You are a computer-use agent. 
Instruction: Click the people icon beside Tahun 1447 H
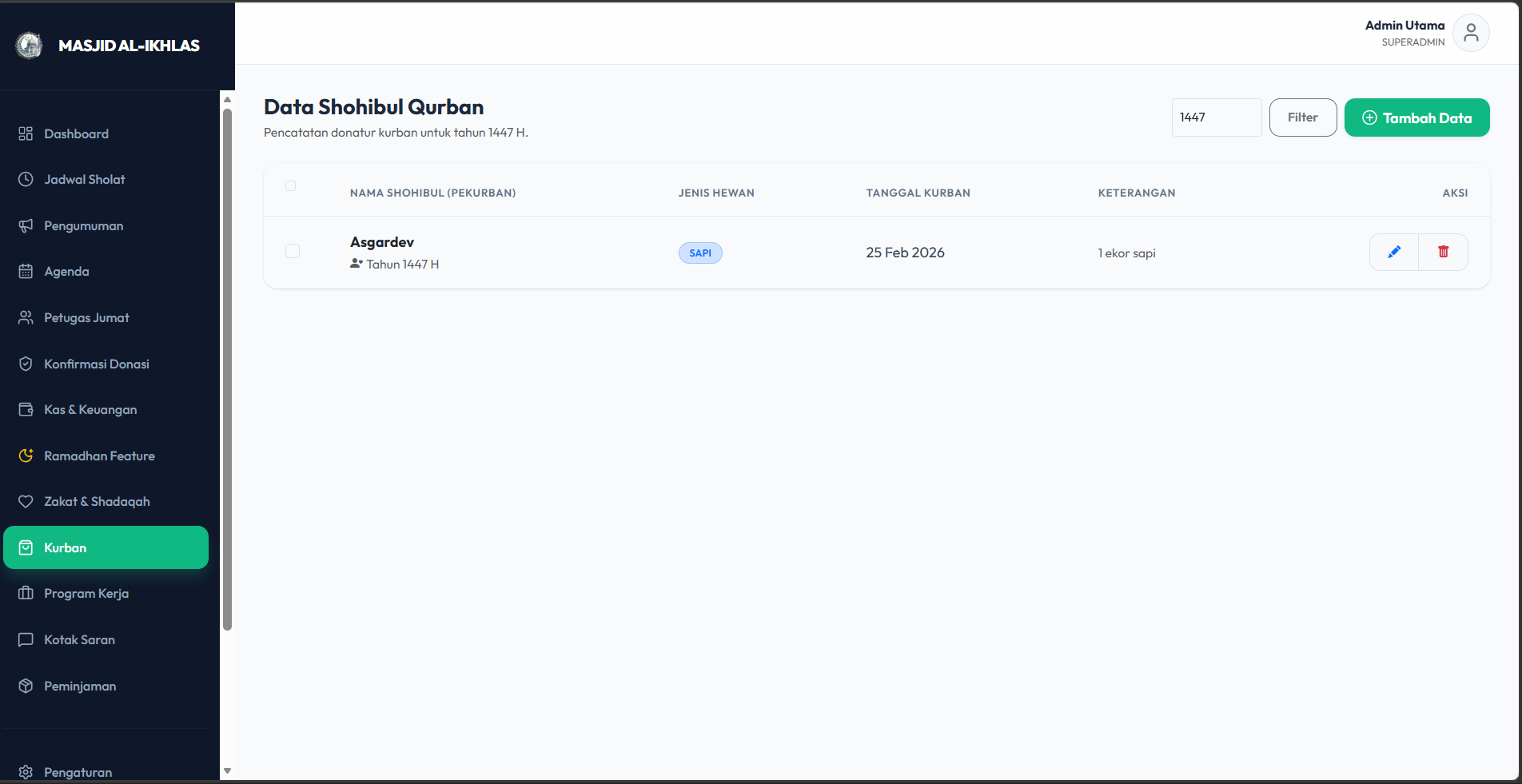[x=357, y=263]
